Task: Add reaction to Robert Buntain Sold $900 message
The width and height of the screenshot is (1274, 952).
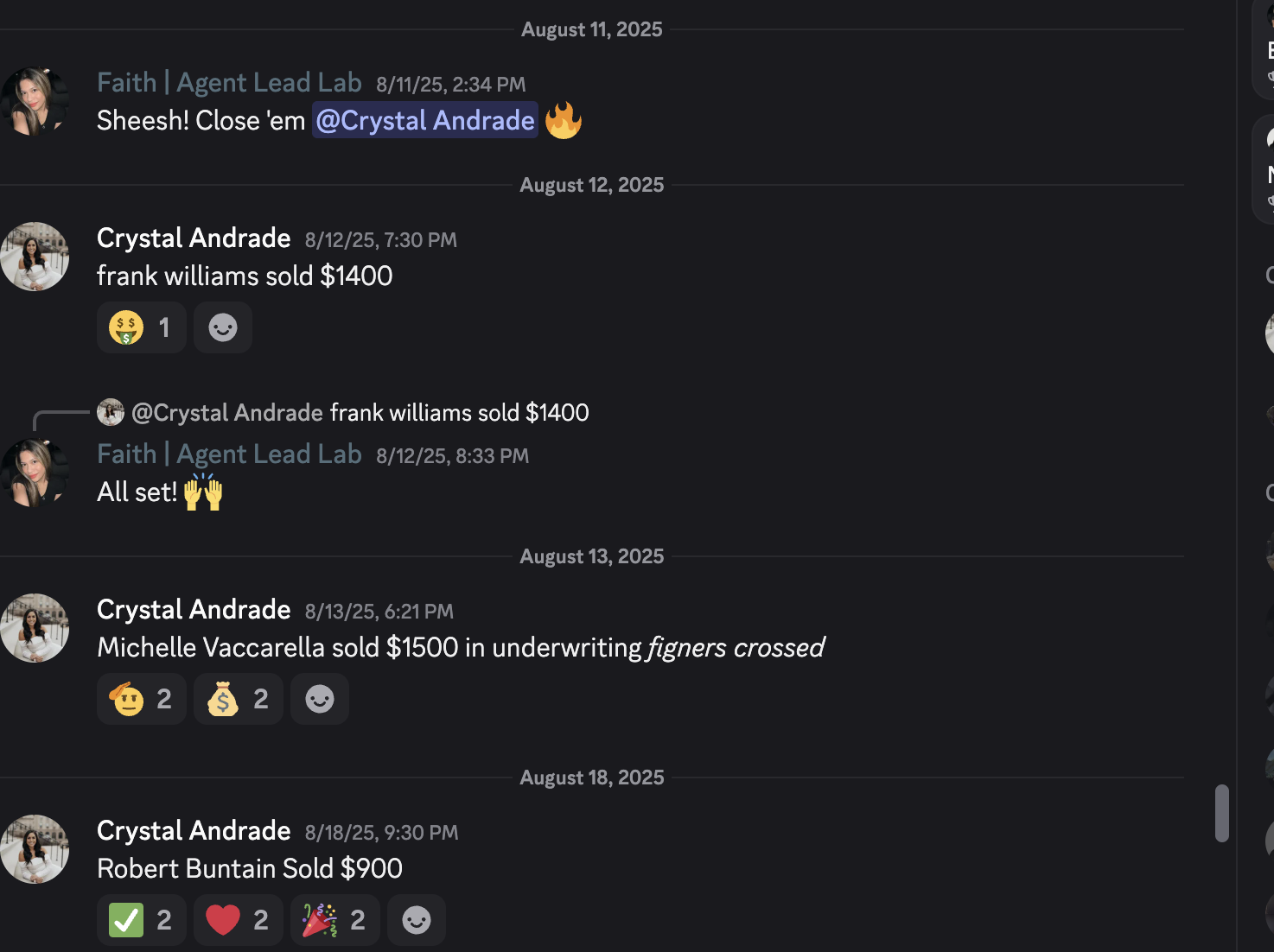Action: [x=417, y=920]
